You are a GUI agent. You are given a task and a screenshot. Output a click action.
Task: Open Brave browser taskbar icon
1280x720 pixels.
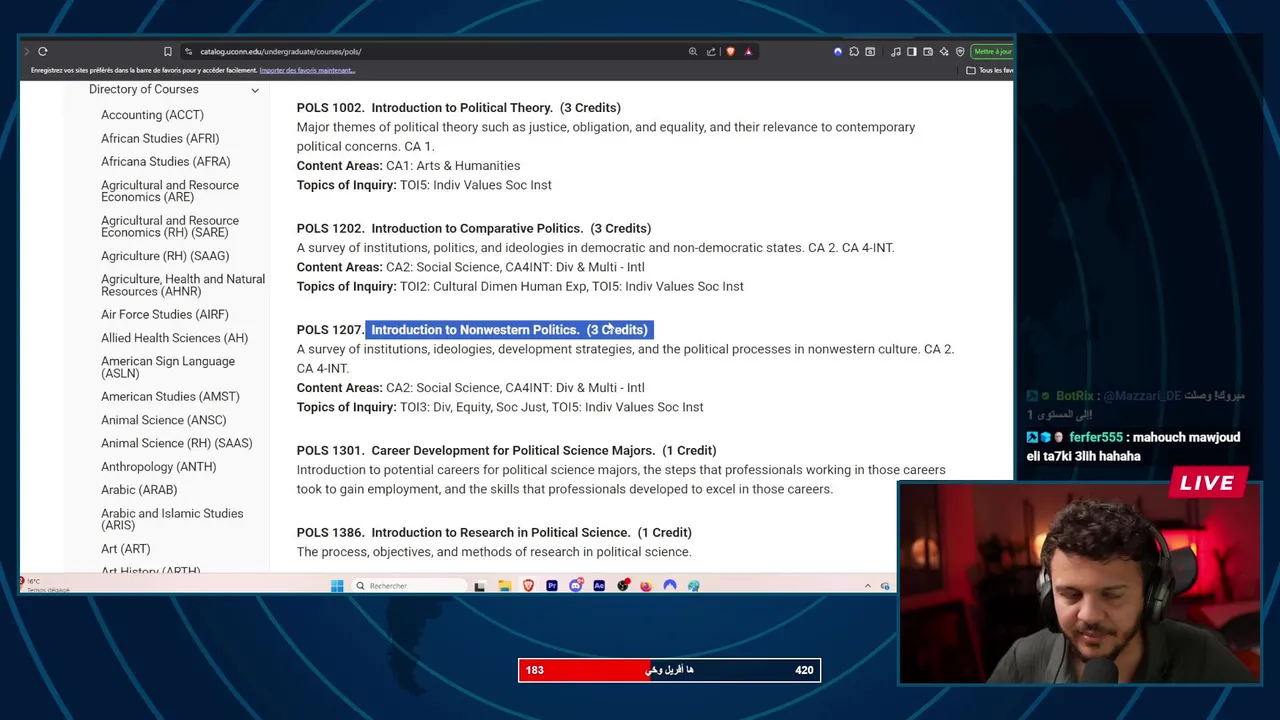coord(528,585)
